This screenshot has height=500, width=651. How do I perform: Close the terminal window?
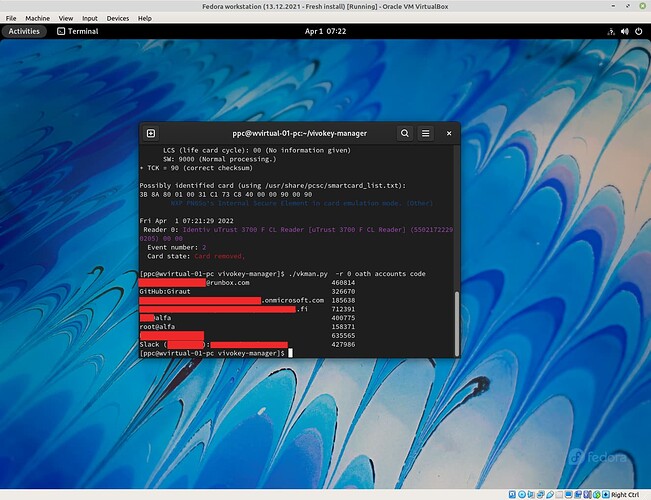click(x=449, y=133)
